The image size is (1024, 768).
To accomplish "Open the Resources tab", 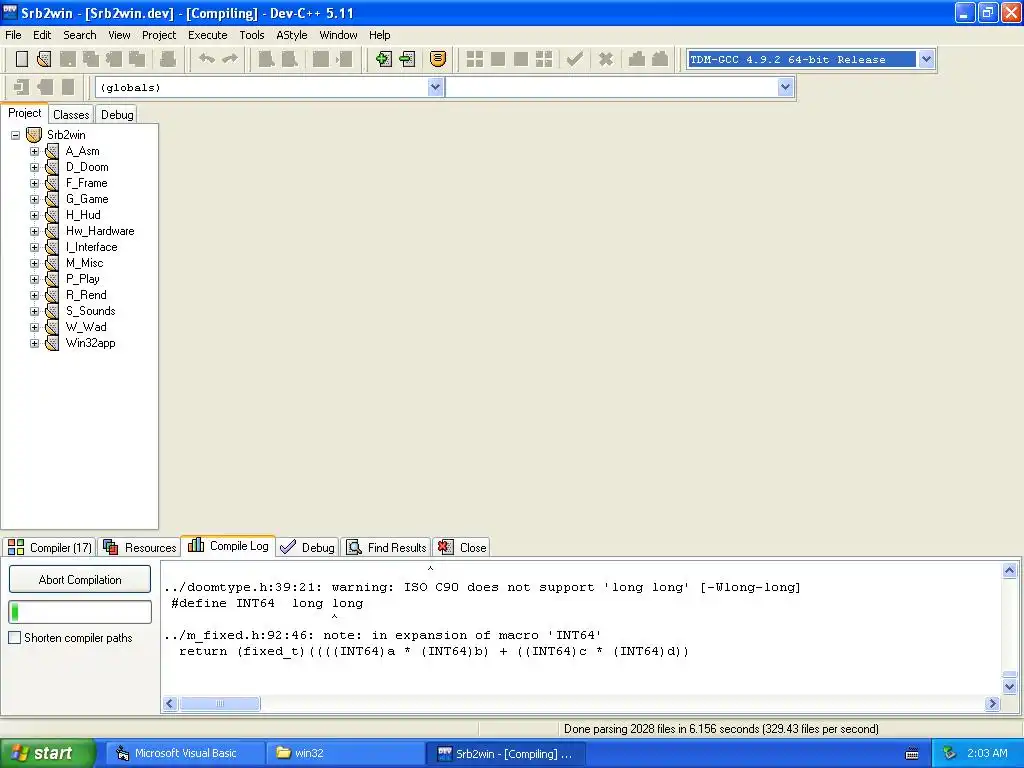I will [140, 547].
